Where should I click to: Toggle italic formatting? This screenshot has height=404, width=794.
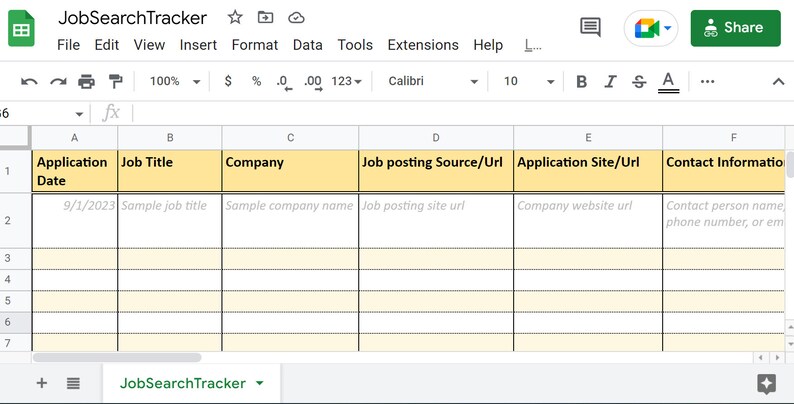[610, 82]
